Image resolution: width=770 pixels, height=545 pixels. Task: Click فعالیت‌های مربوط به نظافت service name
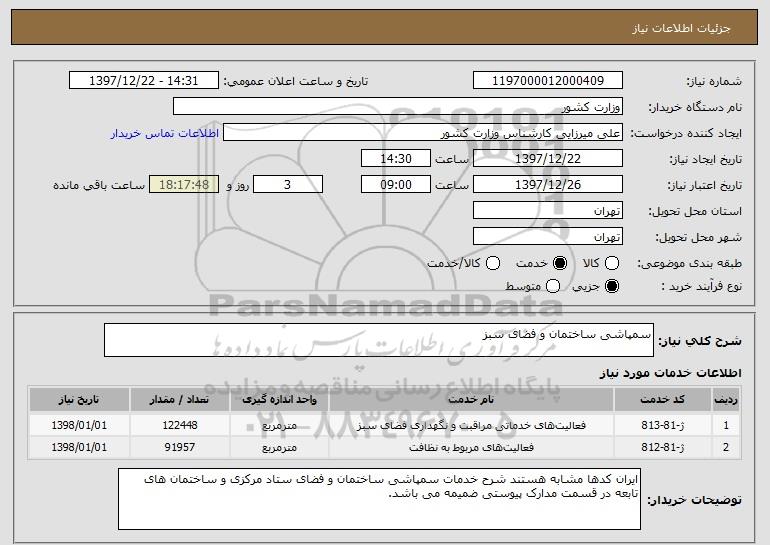(471, 447)
